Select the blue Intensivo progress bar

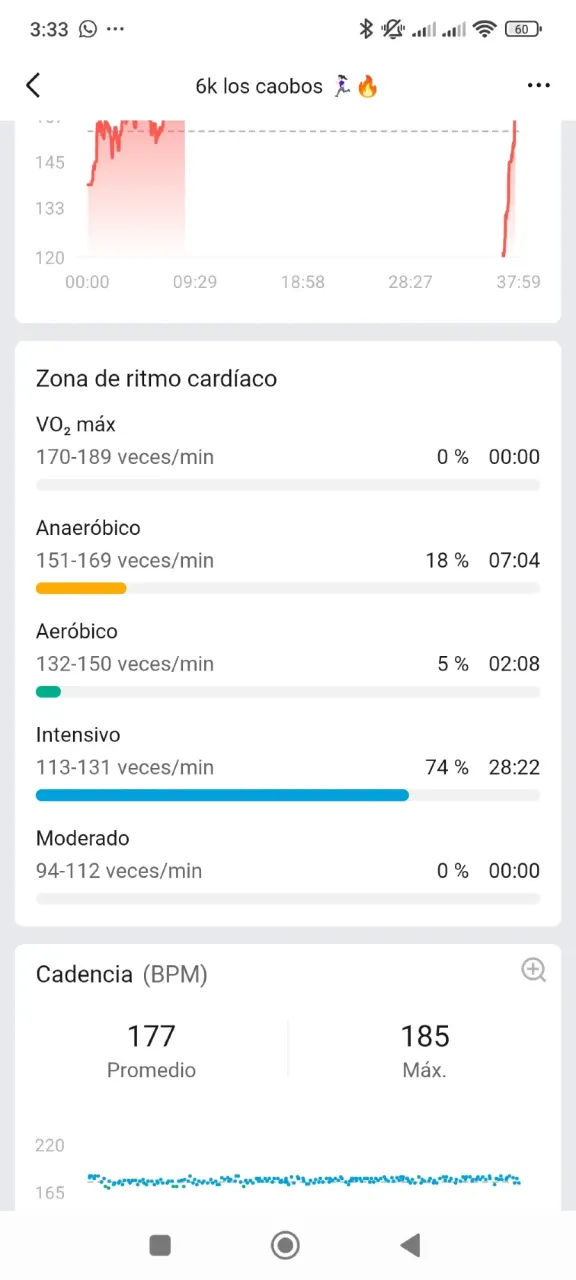click(222, 795)
